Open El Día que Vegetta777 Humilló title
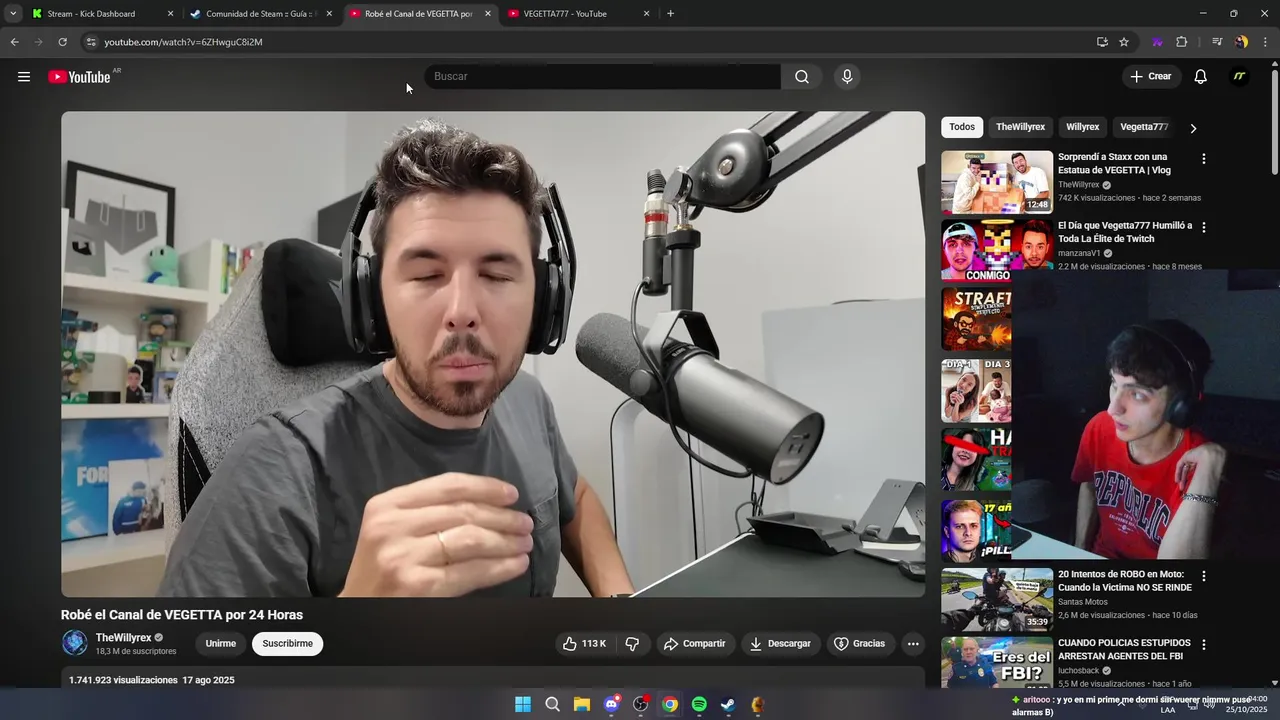The width and height of the screenshot is (1280, 720). pyautogui.click(x=1125, y=233)
